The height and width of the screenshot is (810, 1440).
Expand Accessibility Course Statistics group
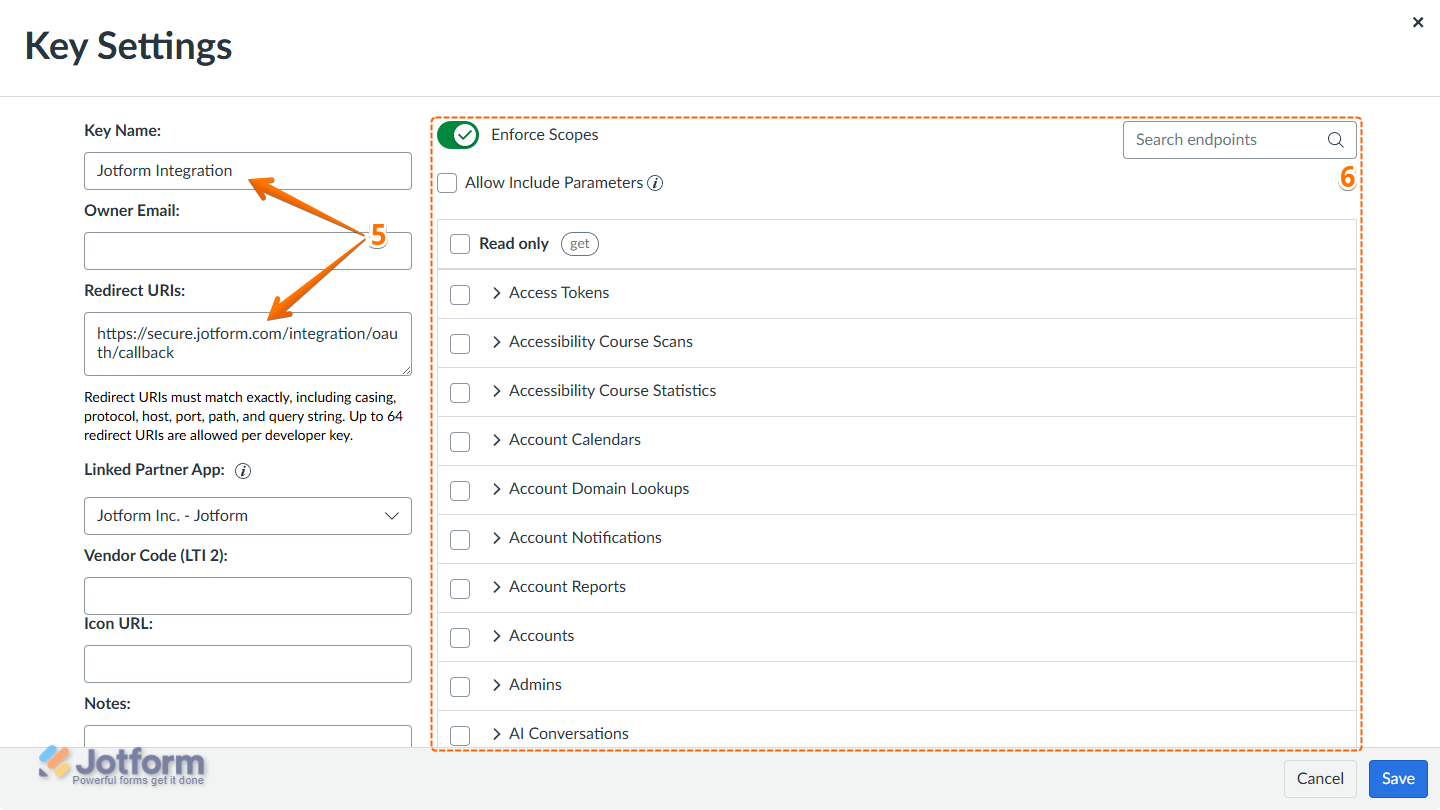click(x=497, y=391)
